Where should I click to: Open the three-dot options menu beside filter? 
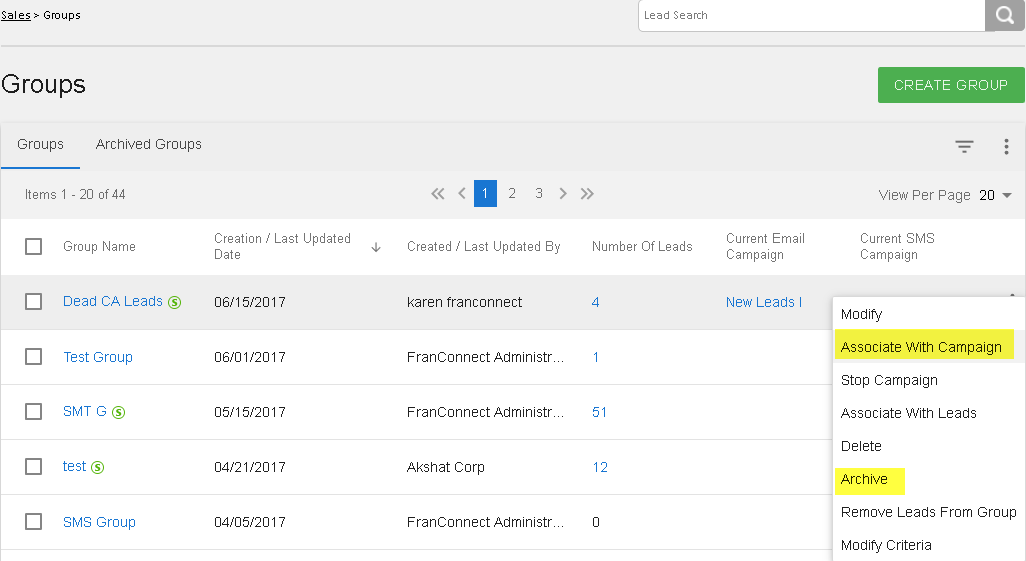point(1006,147)
